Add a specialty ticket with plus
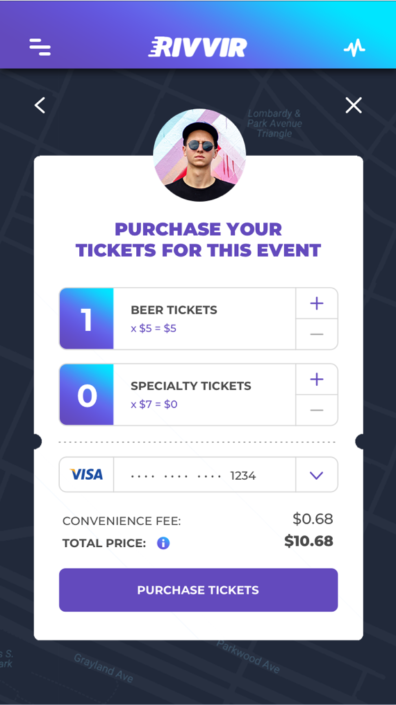This screenshot has width=396, height=705. pyautogui.click(x=316, y=379)
